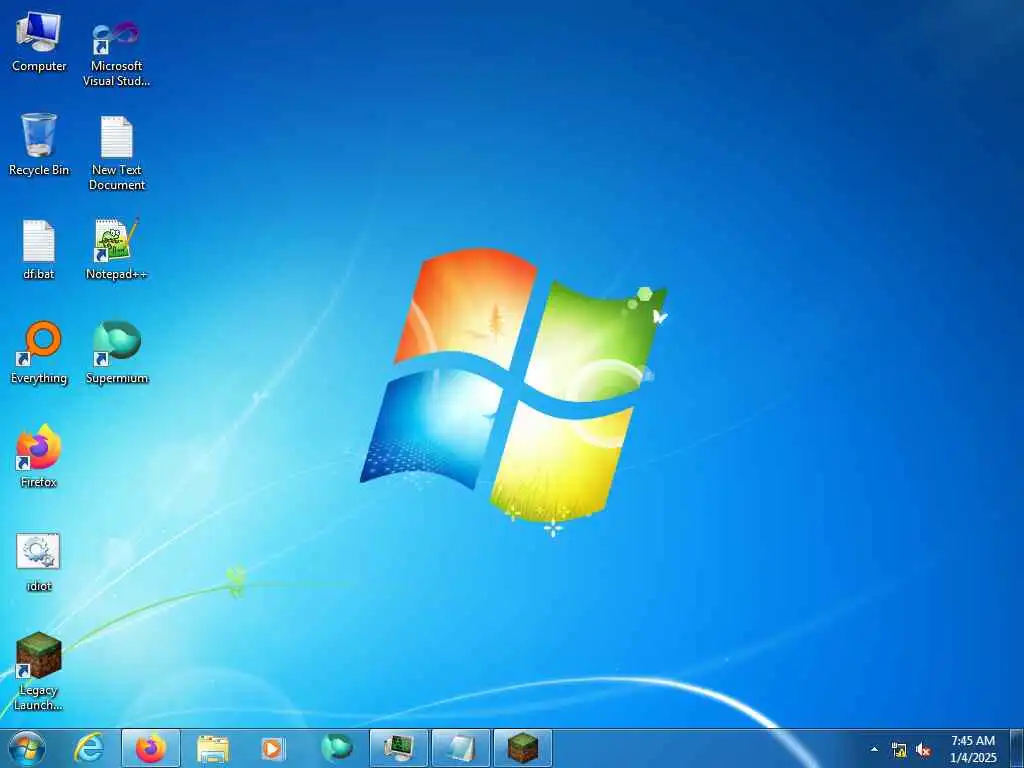Select the Microsoft Visual Studio shortcut
Viewport: 1024px width, 768px height.
[116, 52]
